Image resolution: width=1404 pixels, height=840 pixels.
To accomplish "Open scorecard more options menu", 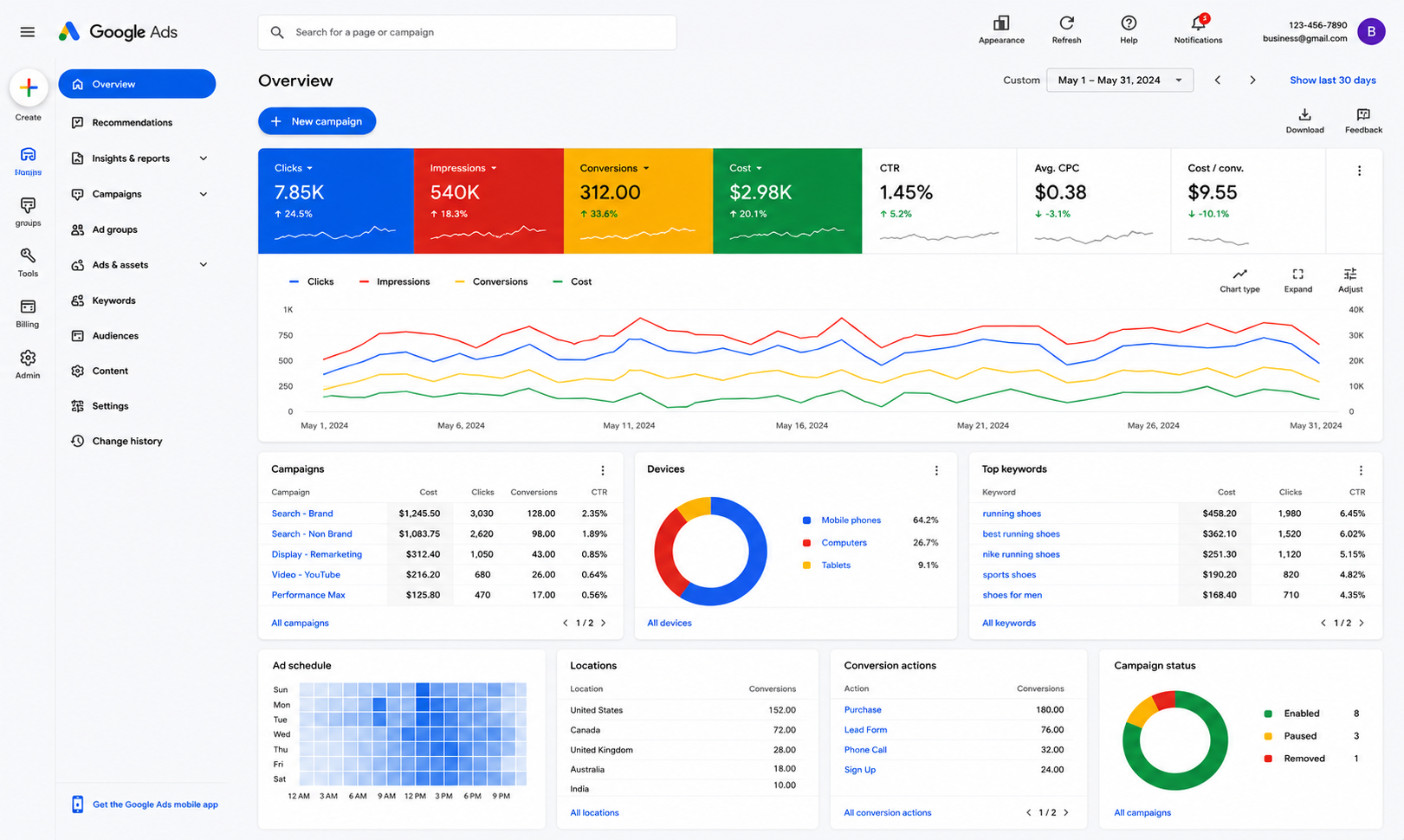I will pyautogui.click(x=1359, y=171).
